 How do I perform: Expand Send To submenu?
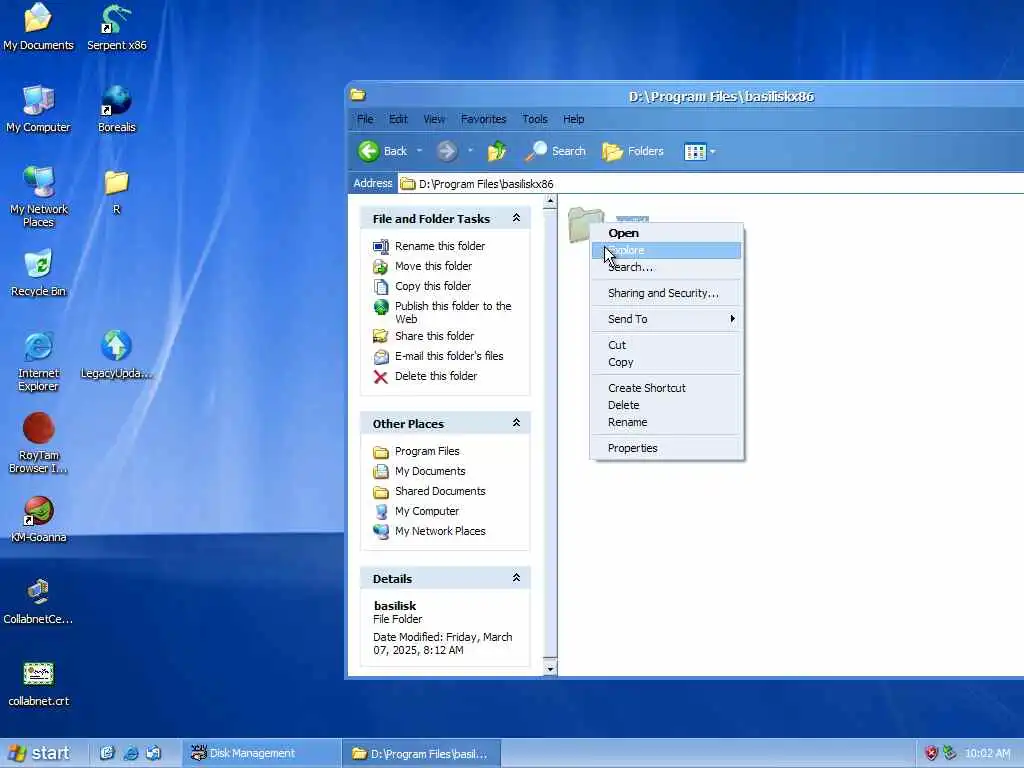coord(666,319)
